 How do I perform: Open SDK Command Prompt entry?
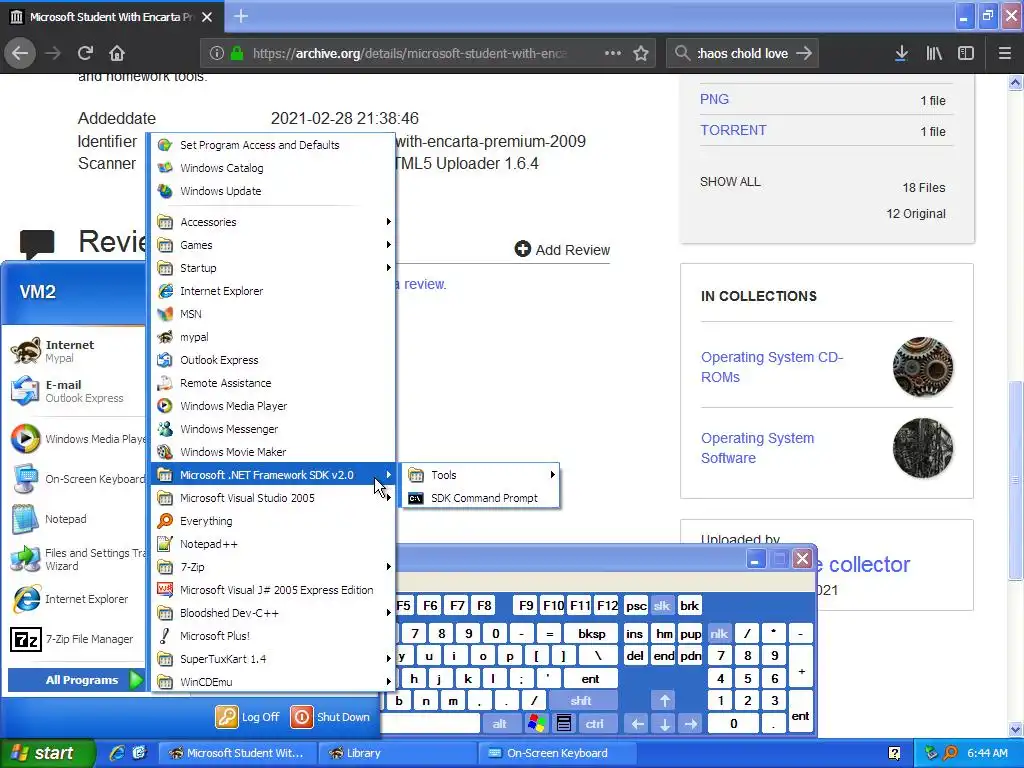tap(481, 498)
